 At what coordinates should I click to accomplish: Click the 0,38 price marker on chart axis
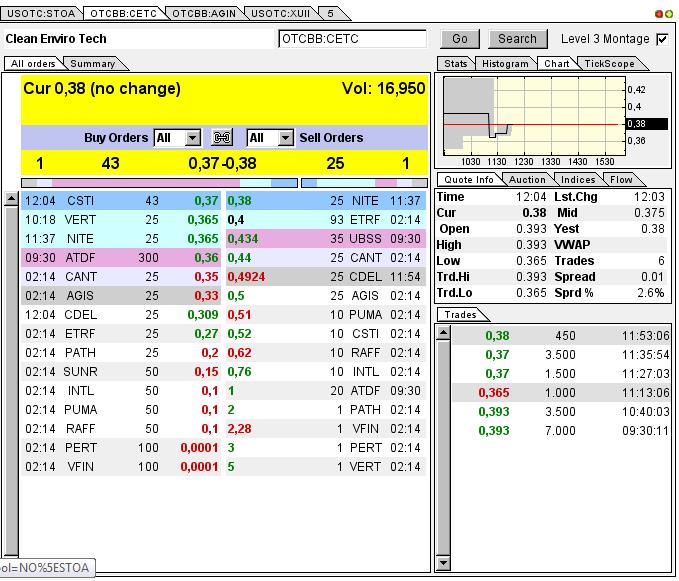pos(647,124)
